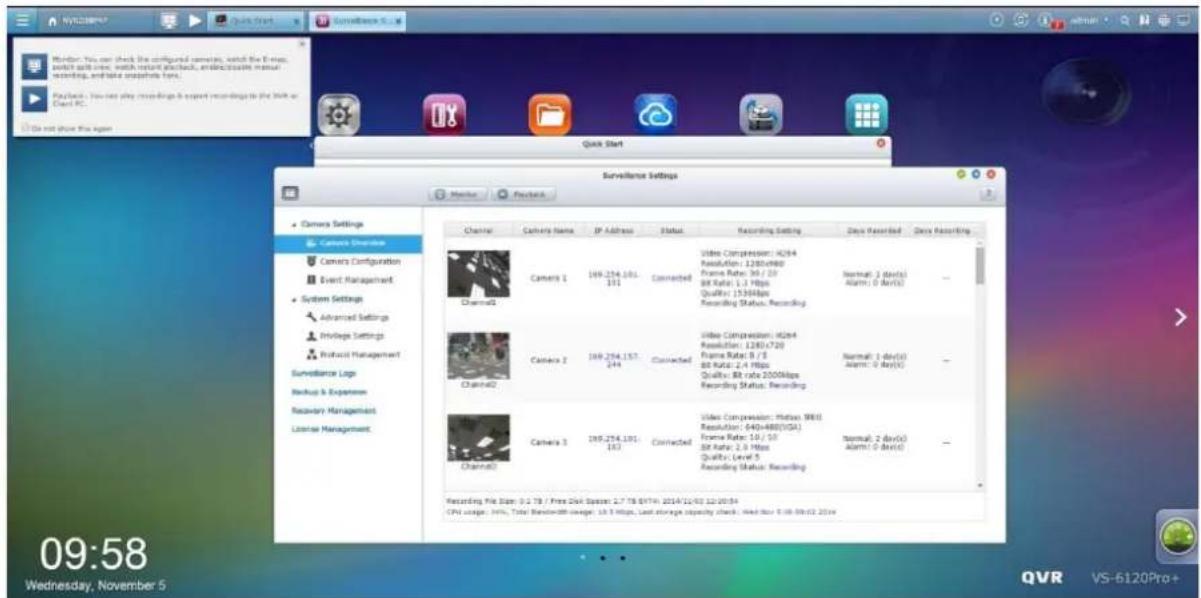Open the teal app grid desktop icon

(866, 115)
